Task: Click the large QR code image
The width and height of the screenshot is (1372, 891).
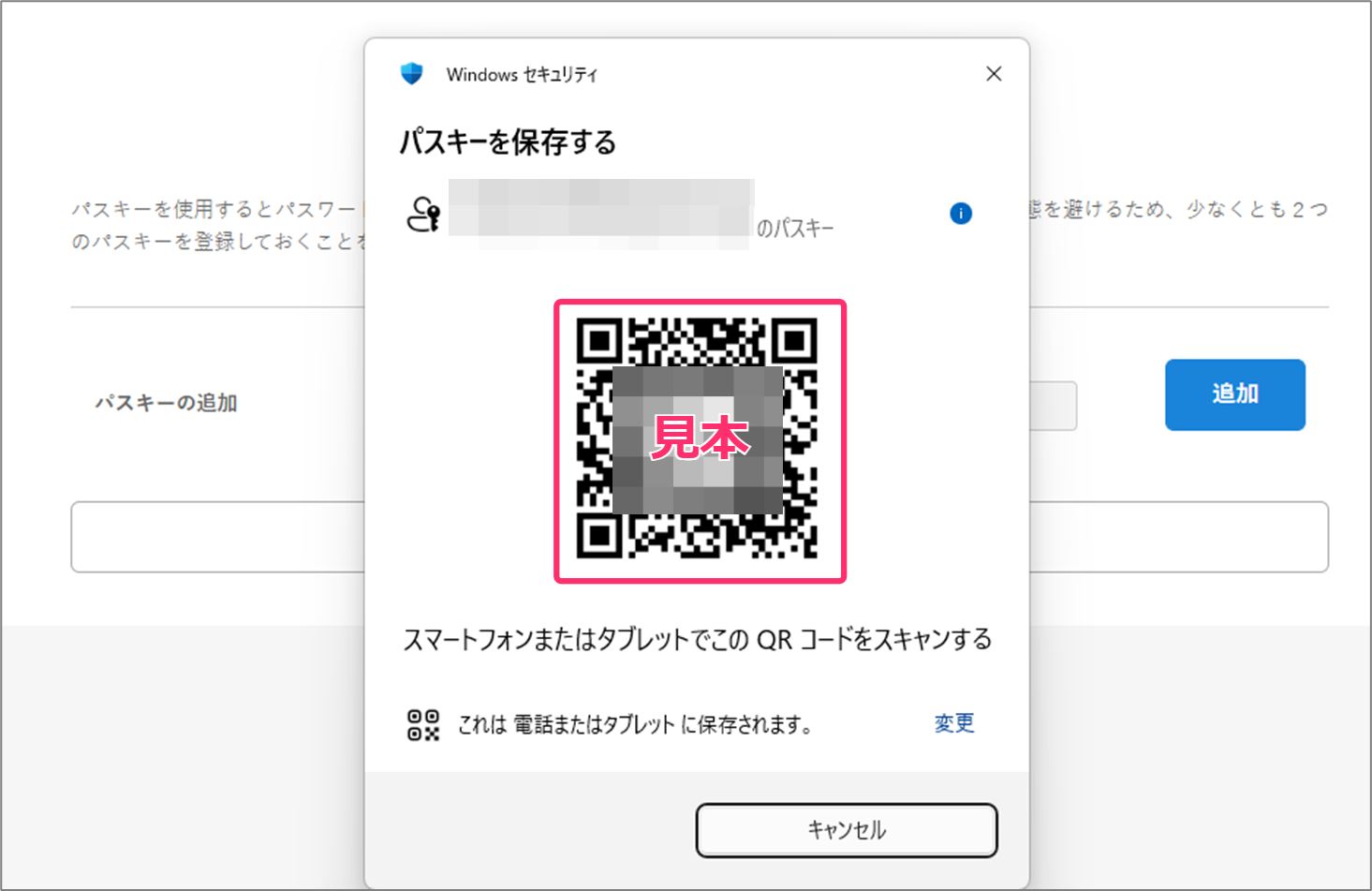Action: (x=697, y=438)
